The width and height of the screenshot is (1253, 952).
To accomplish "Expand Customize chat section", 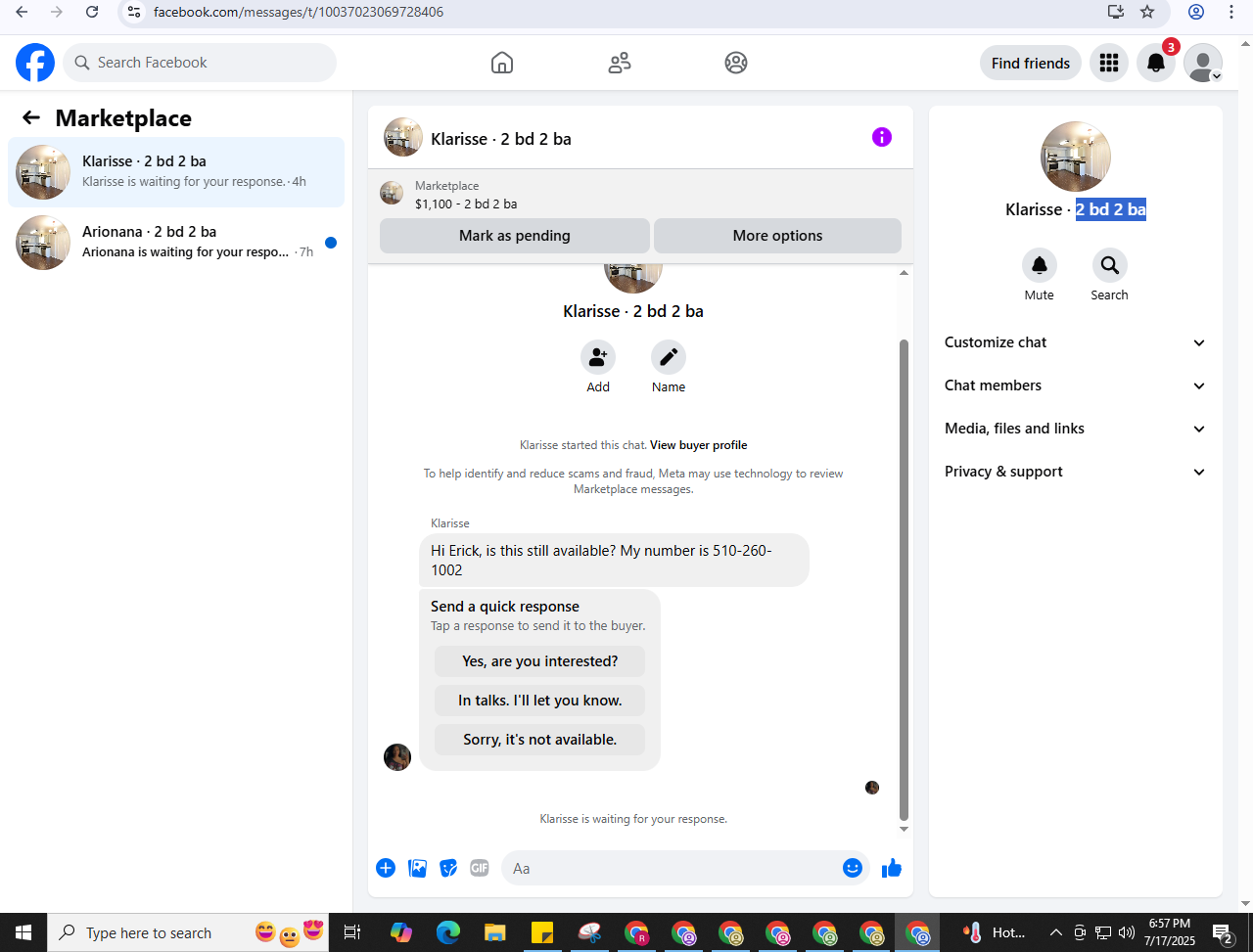I will [x=1075, y=342].
